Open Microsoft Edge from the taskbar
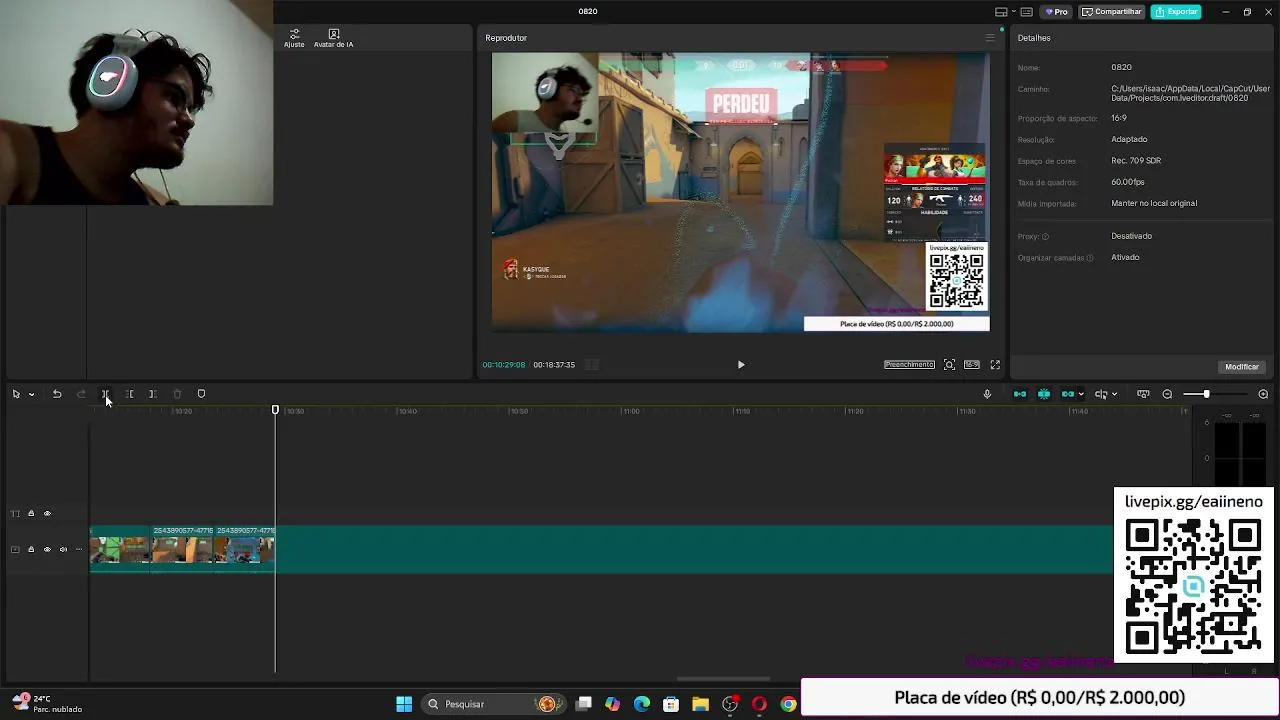 tap(641, 704)
